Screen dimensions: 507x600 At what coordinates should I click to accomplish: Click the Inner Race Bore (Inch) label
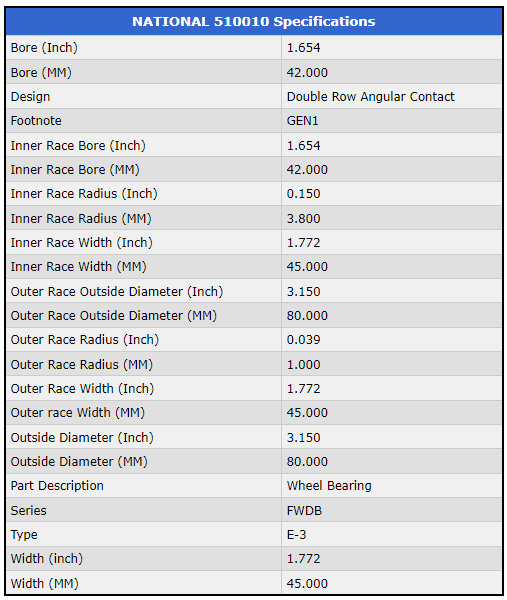click(78, 145)
